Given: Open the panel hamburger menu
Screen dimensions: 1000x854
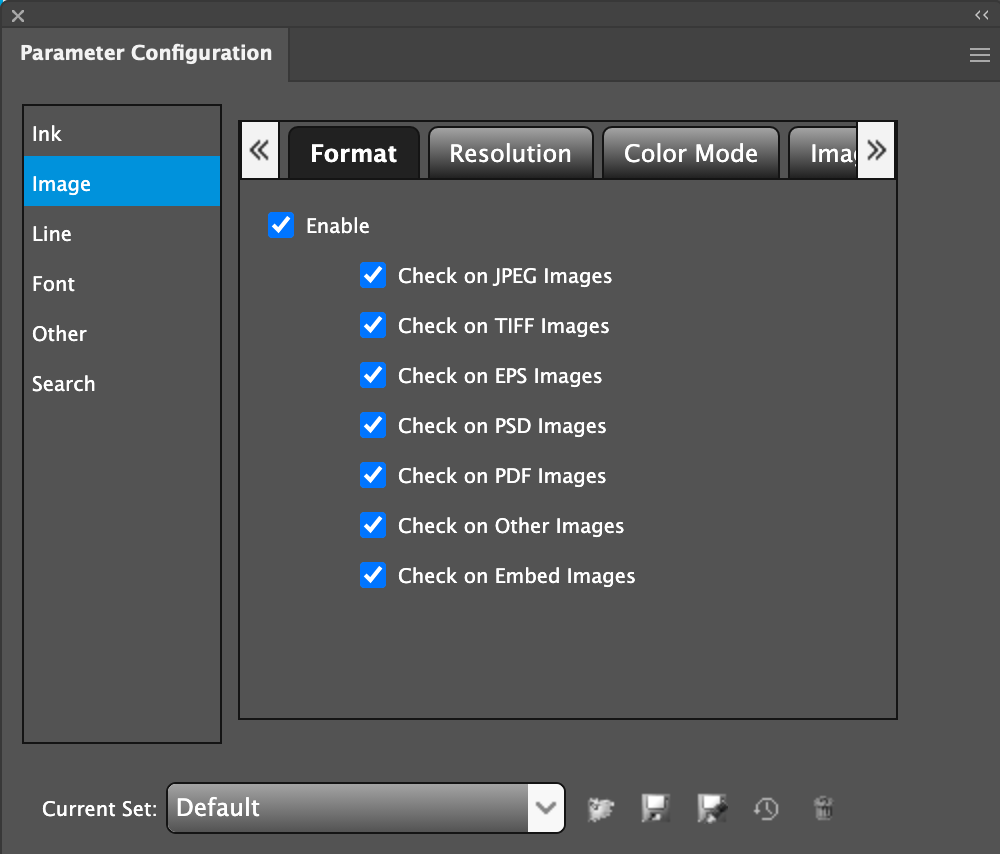Looking at the screenshot, I should (979, 56).
